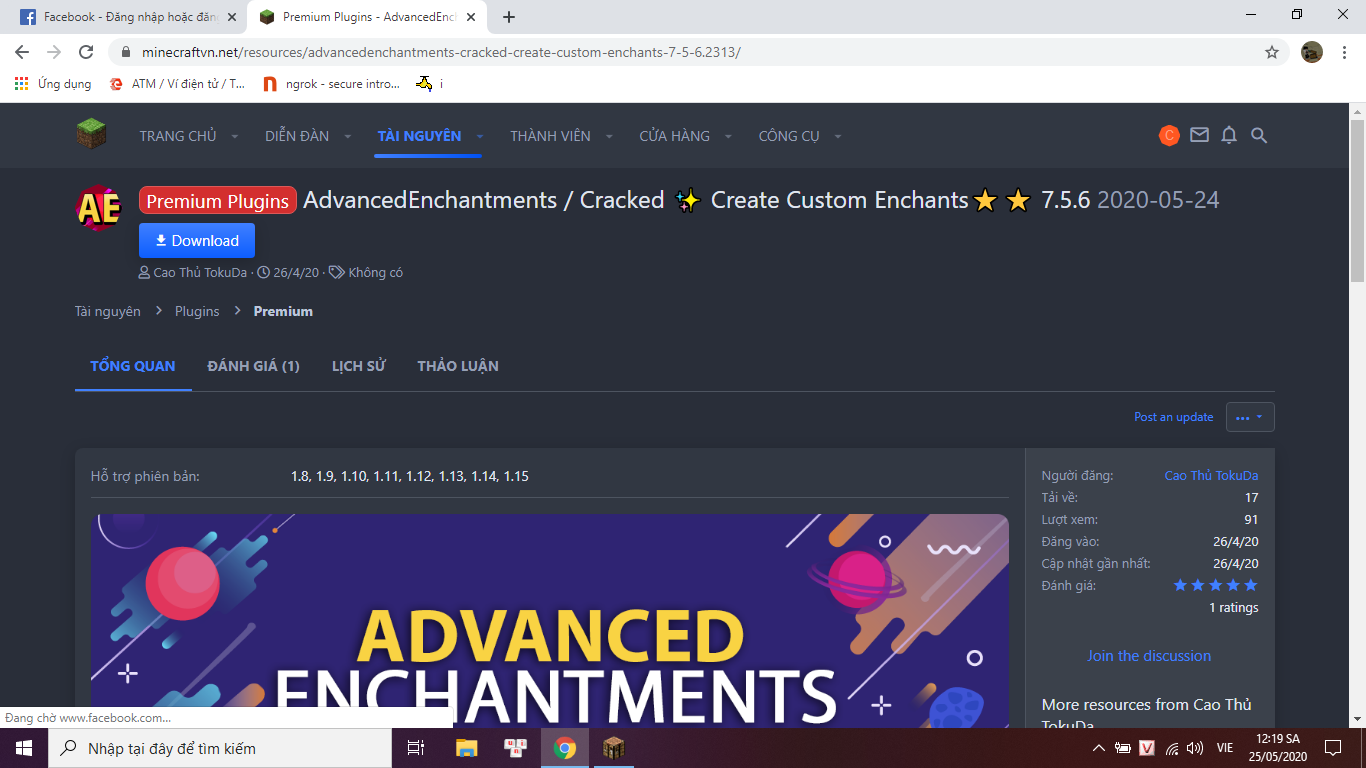The height and width of the screenshot is (768, 1366).
Task: Click the Post an update link
Action: [1174, 417]
